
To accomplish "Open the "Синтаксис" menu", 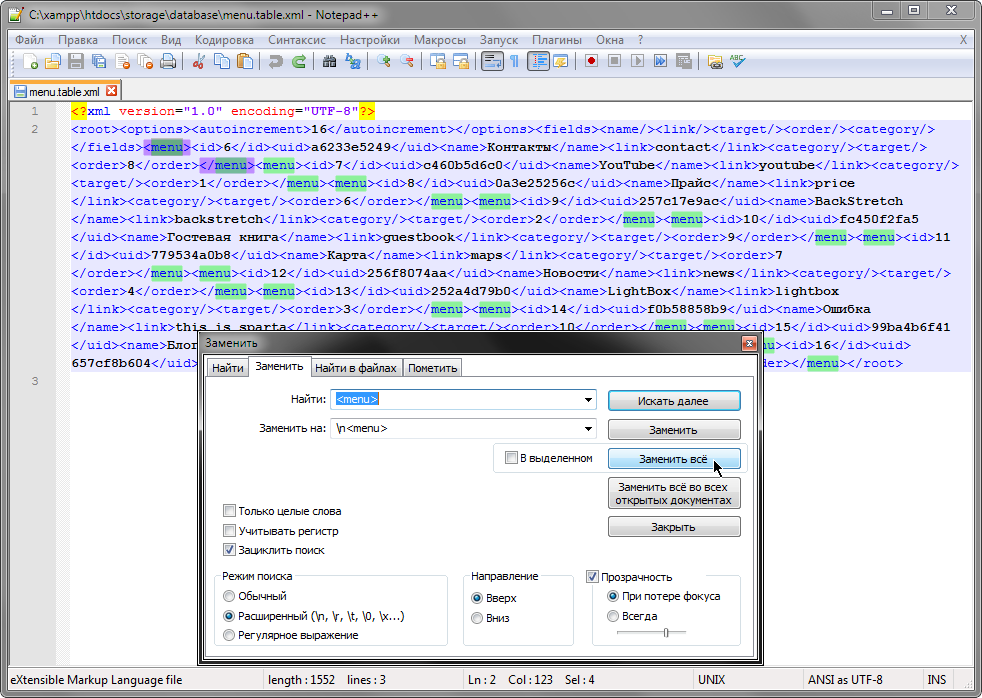I will point(297,40).
